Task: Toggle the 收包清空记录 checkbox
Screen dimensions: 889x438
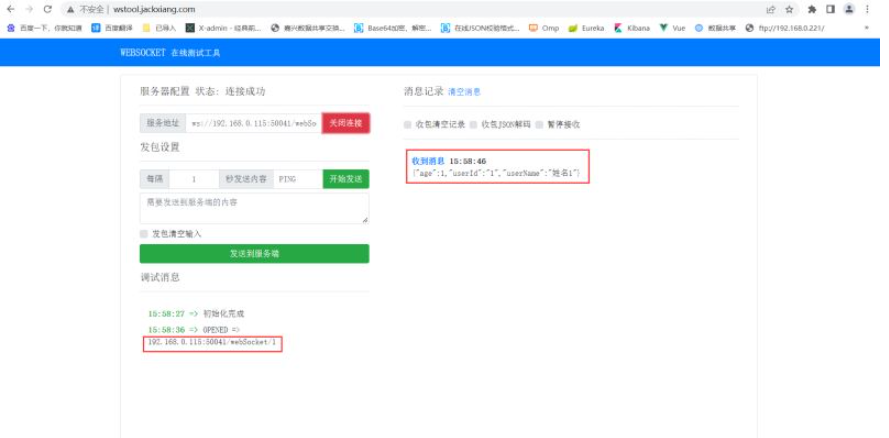Action: click(x=408, y=125)
